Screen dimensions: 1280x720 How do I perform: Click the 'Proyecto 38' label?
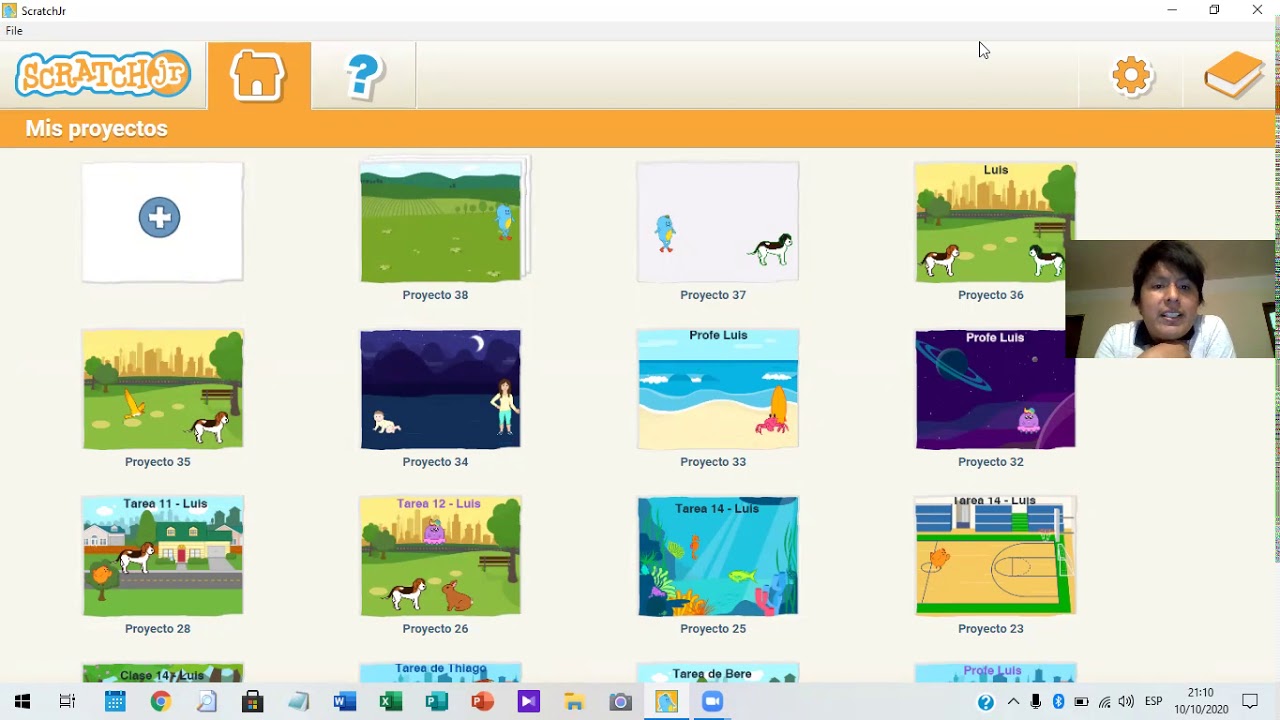tap(435, 295)
